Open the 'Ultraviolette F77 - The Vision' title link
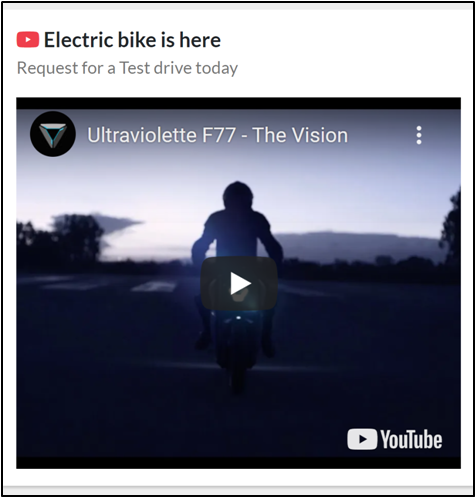This screenshot has height=498, width=476. coord(217,135)
